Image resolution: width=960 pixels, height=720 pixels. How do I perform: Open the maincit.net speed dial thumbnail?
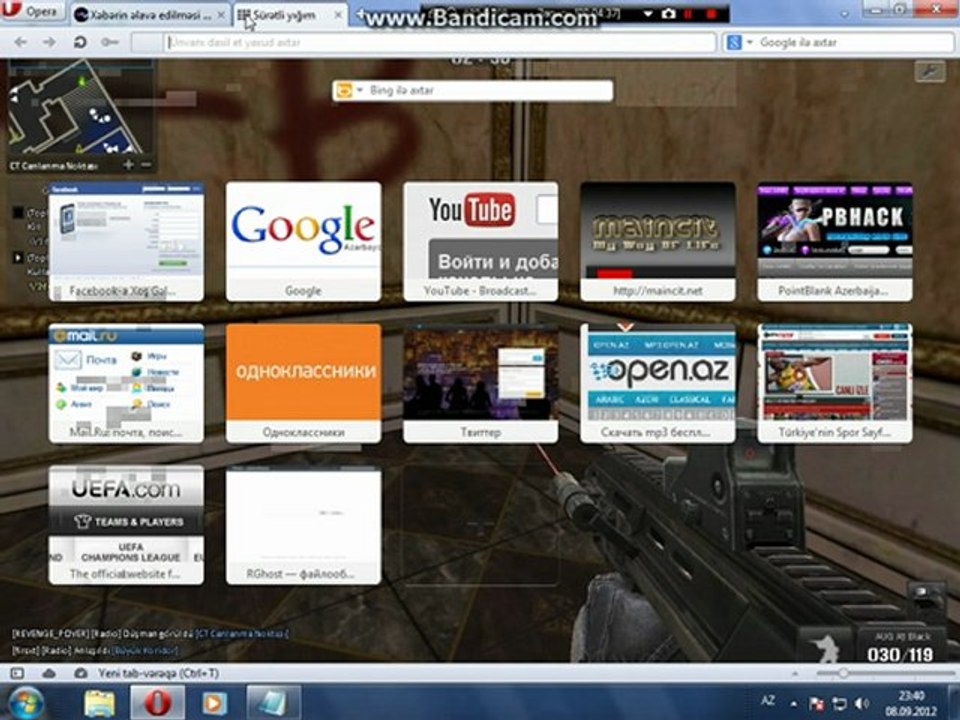[x=658, y=241]
